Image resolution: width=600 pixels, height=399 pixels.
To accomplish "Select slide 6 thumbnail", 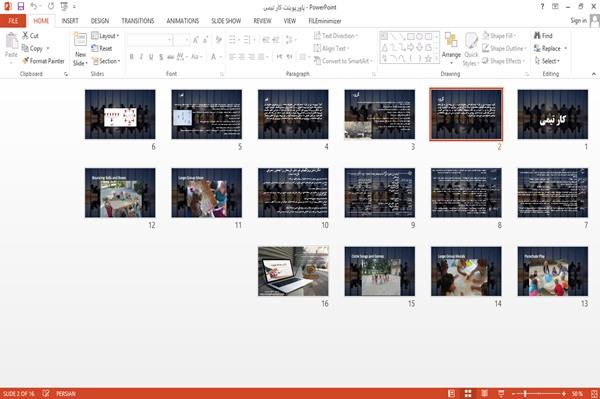I will pos(120,114).
